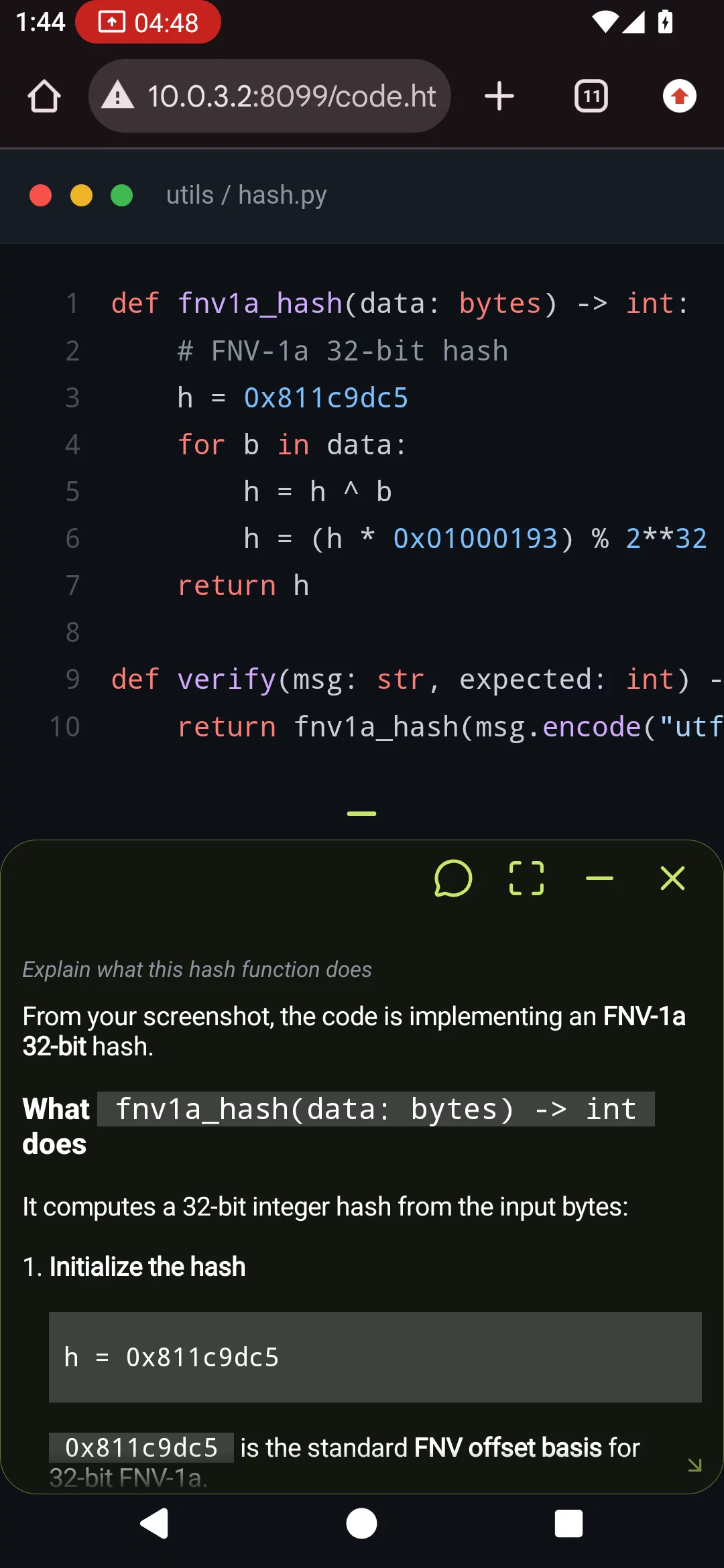Screen dimensions: 724x1568
Task: Tap the panel drag handle bar
Action: click(361, 813)
